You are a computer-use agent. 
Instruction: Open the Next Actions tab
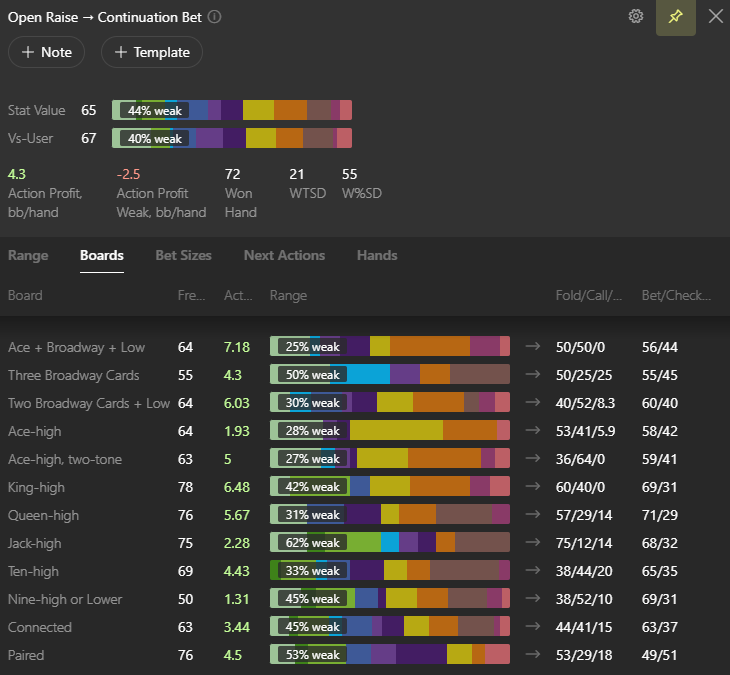pyautogui.click(x=284, y=255)
